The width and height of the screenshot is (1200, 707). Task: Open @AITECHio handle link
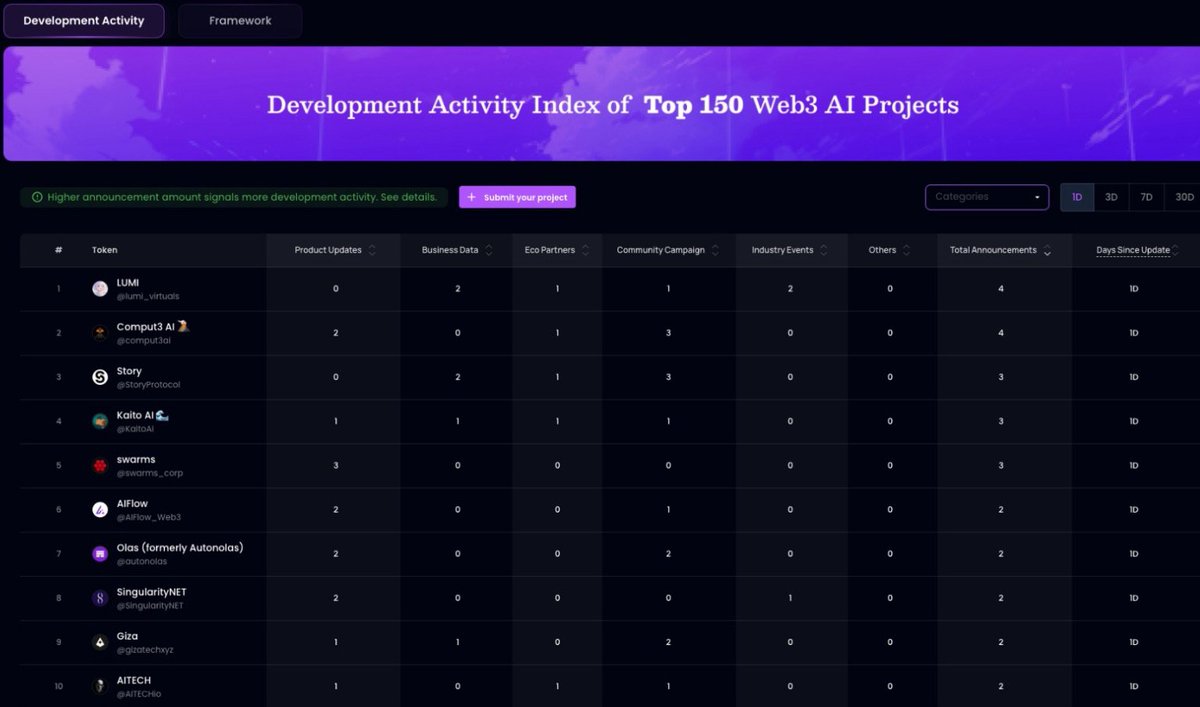(140, 694)
